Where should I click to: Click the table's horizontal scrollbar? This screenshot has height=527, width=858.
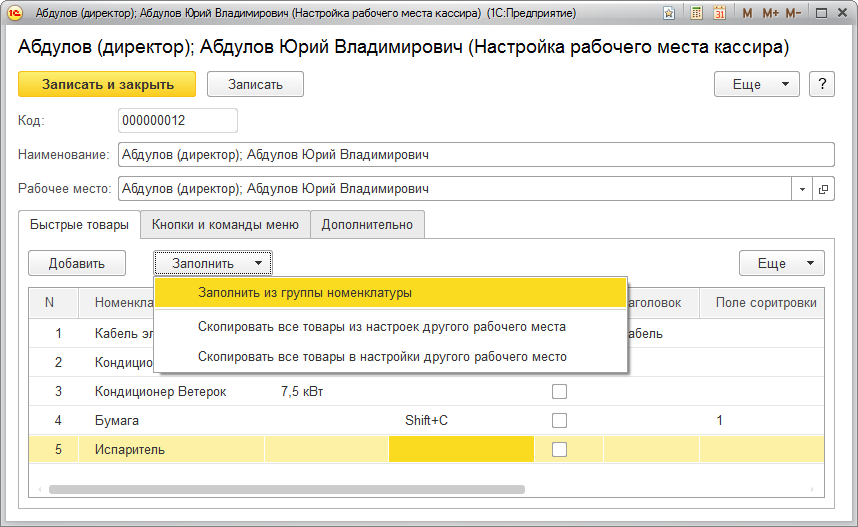tap(288, 489)
